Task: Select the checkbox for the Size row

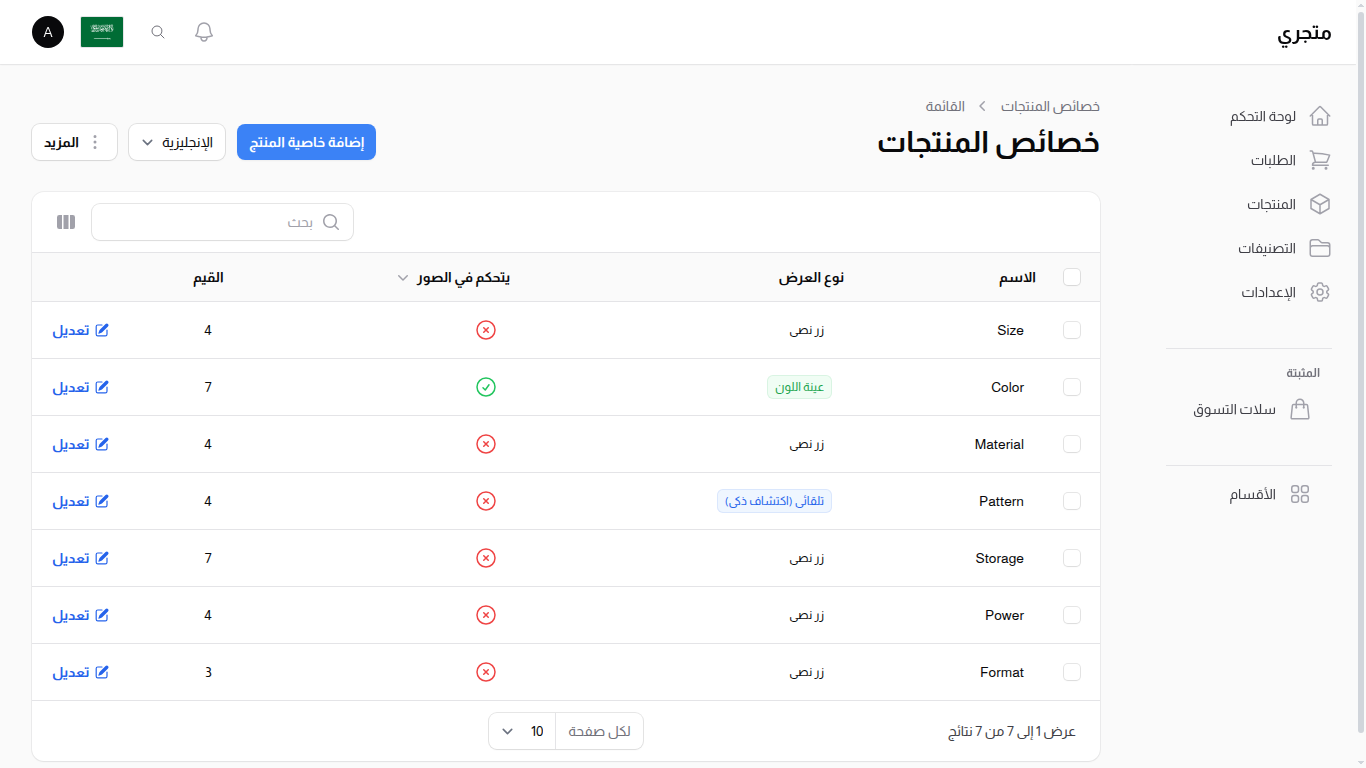Action: (1071, 330)
